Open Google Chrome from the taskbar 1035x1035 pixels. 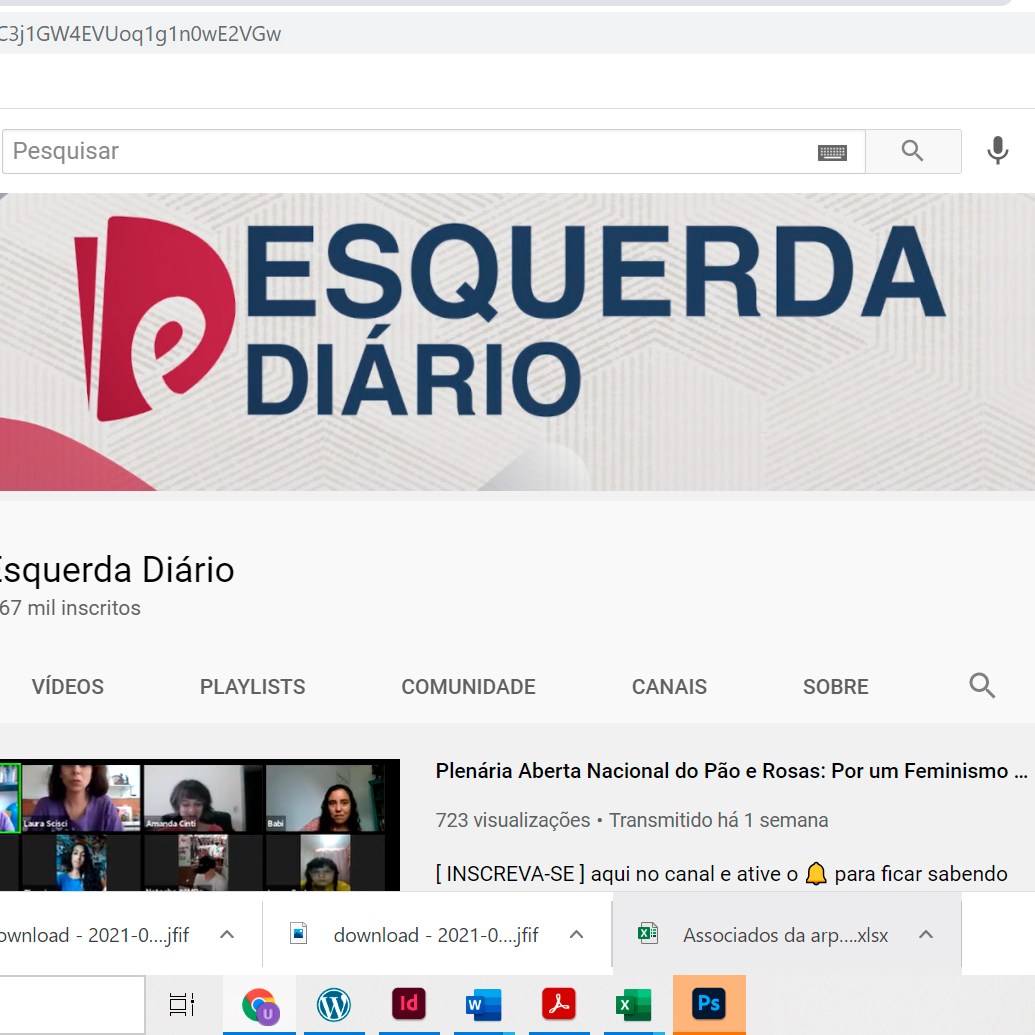point(259,1004)
